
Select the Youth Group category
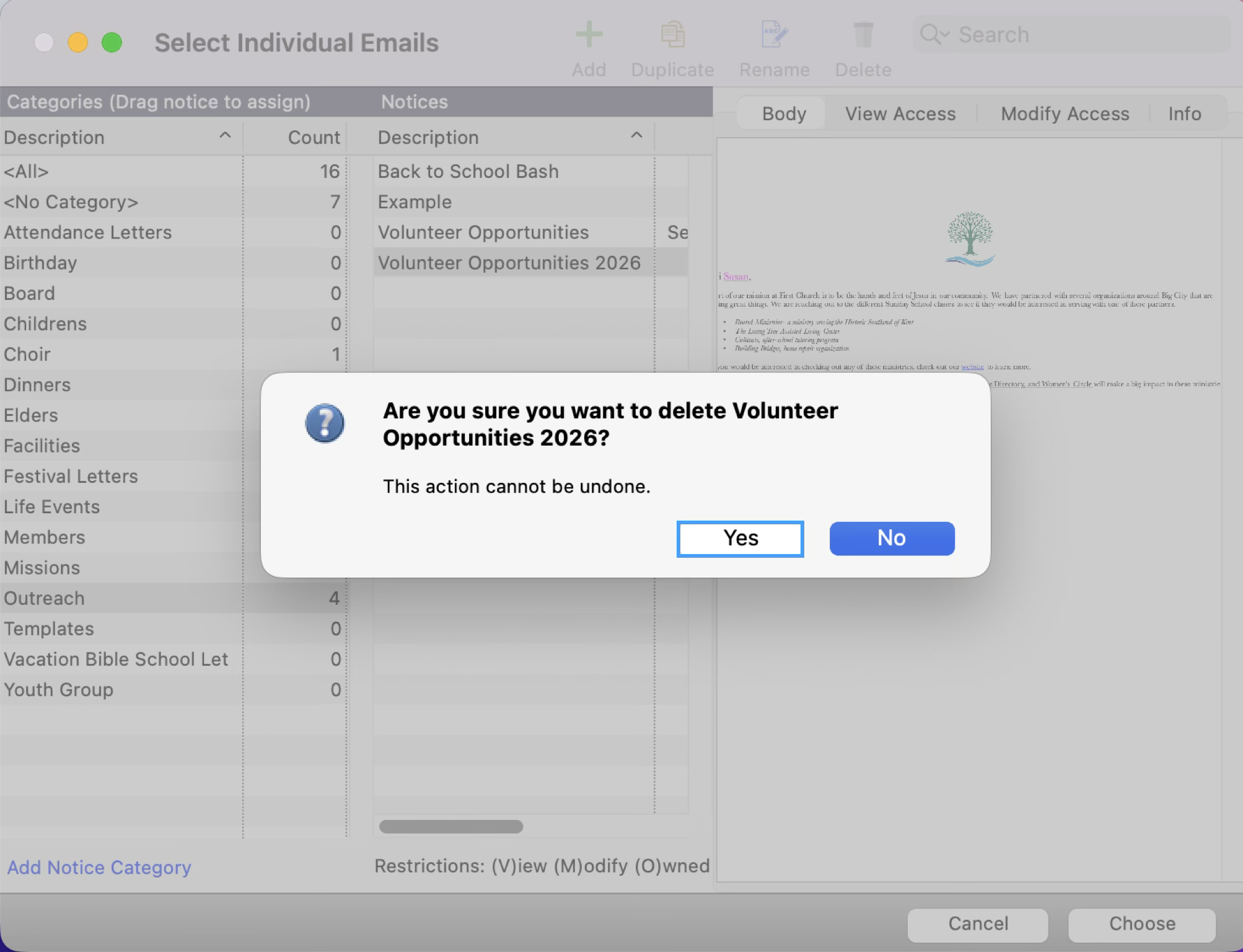pyautogui.click(x=172, y=690)
